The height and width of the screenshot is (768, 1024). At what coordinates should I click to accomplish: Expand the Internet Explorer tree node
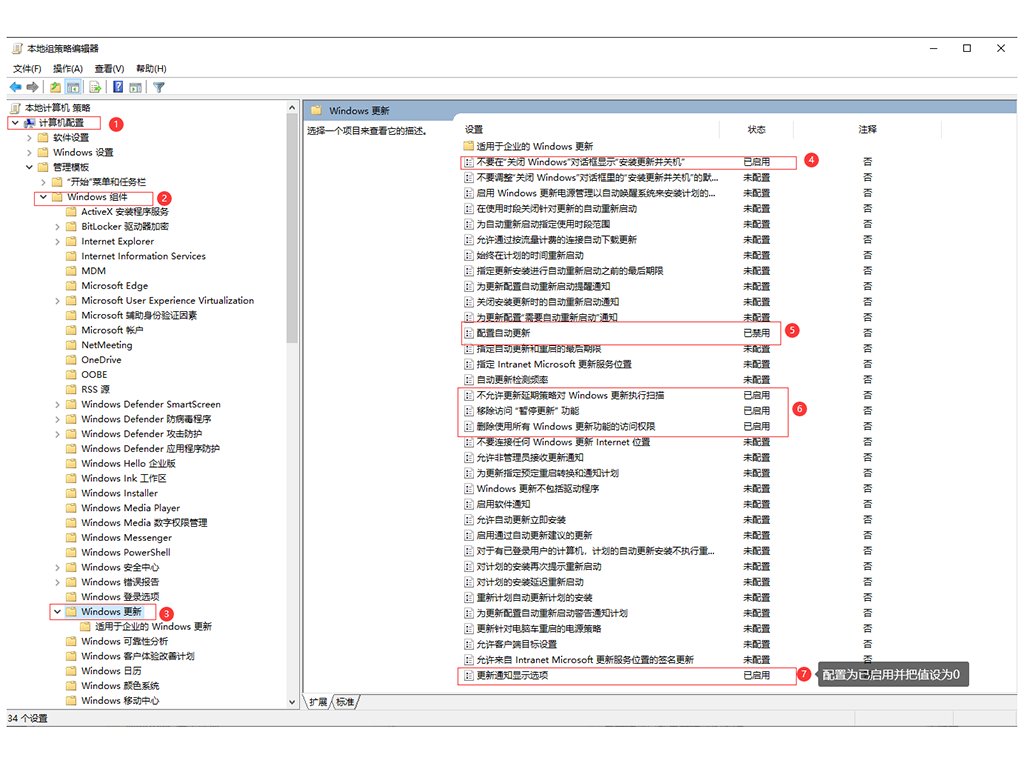coord(57,242)
